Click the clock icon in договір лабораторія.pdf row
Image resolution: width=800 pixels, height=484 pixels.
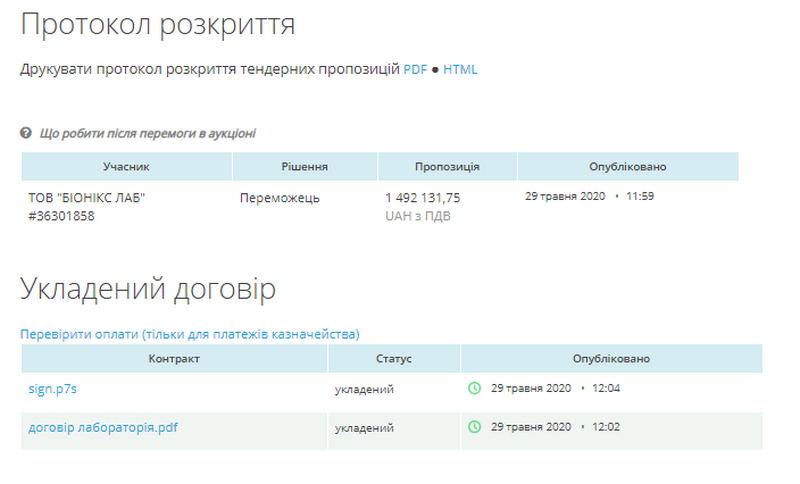coord(475,427)
